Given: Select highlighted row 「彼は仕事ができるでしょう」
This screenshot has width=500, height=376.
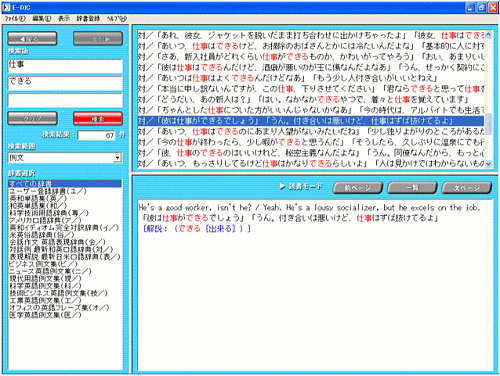Looking at the screenshot, I should (311, 121).
